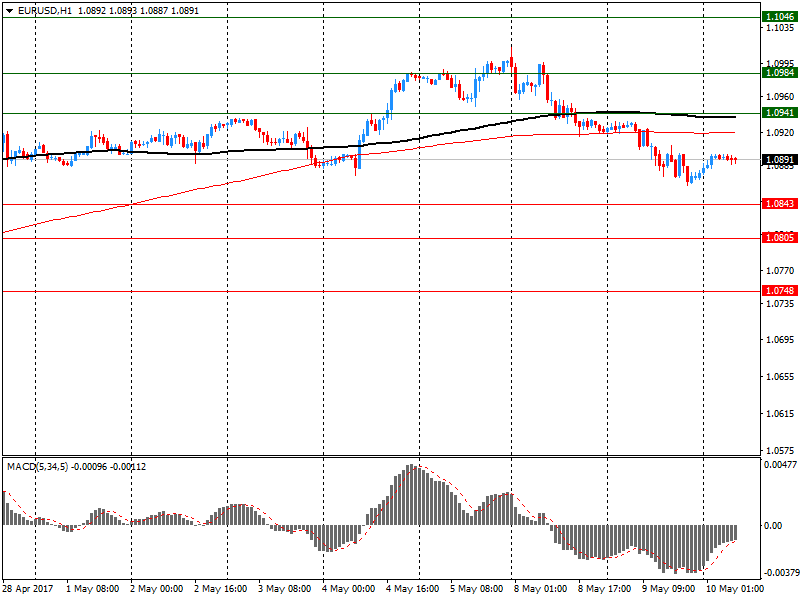Select the MACD scale value -0.00379
Viewport: 800px width, 600px height.
coord(781,573)
